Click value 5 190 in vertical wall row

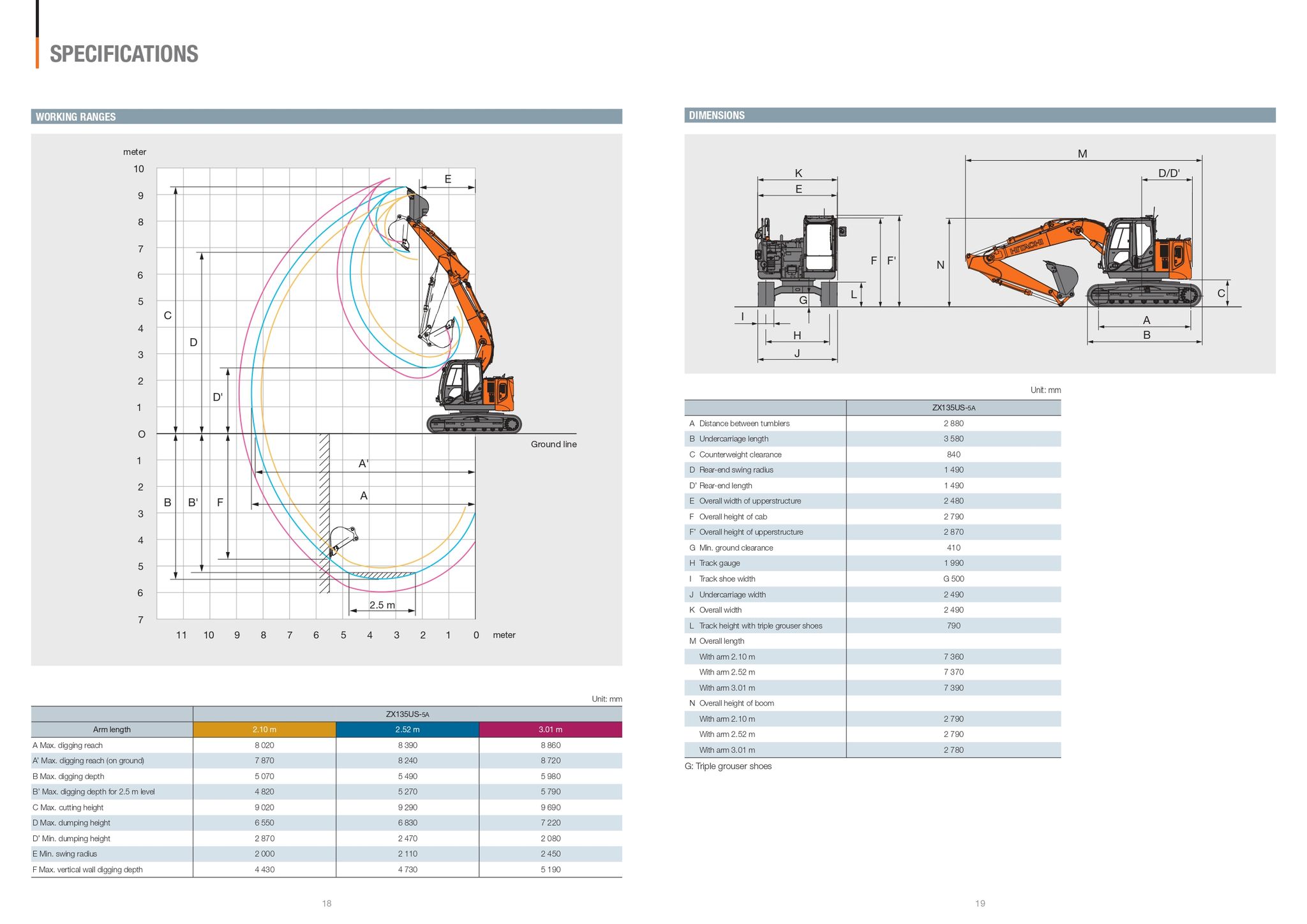click(550, 870)
